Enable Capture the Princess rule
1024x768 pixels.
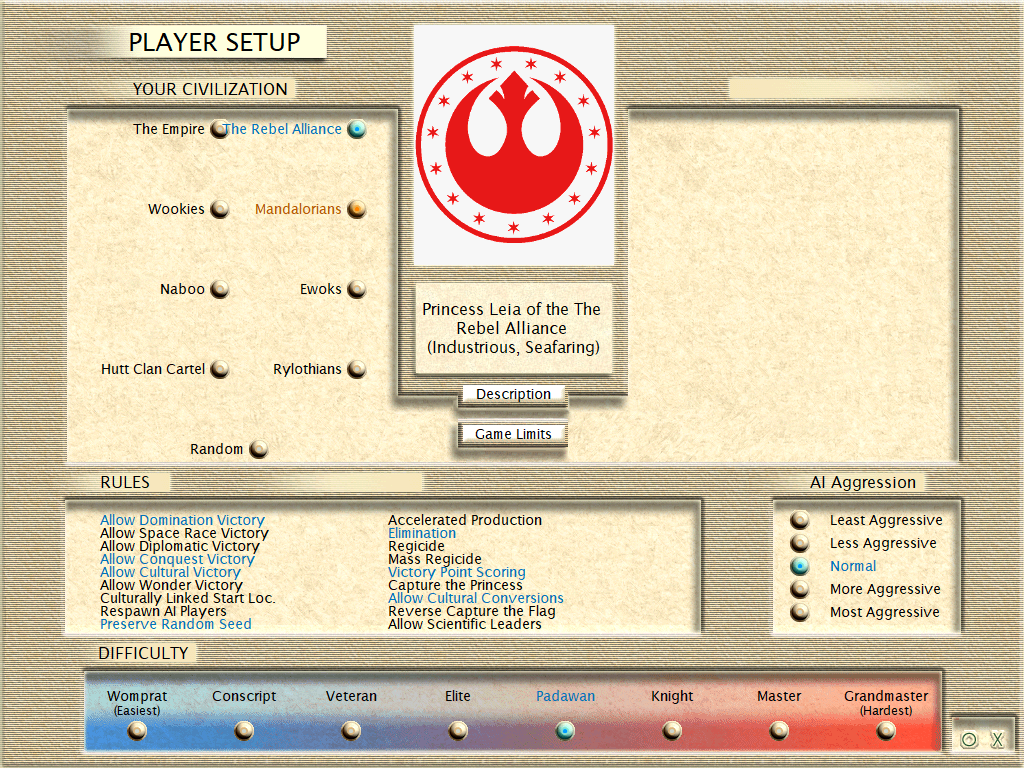point(455,585)
